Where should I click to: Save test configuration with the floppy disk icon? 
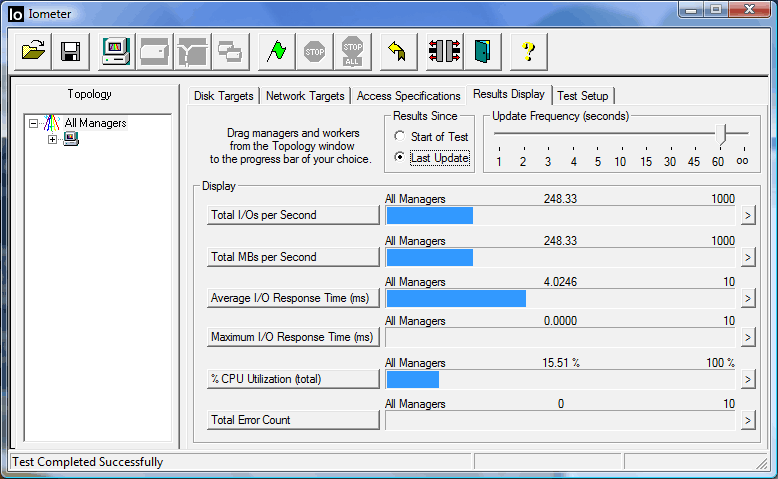[70, 51]
